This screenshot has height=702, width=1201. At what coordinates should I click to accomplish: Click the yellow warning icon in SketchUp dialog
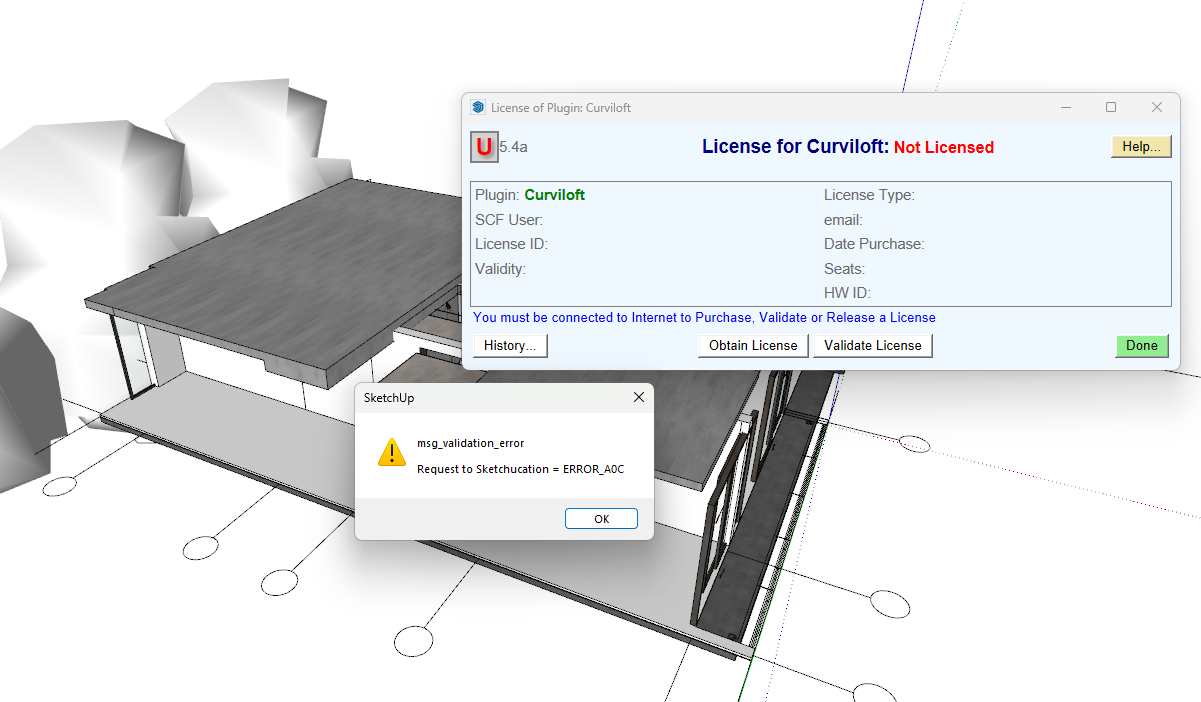click(x=391, y=452)
